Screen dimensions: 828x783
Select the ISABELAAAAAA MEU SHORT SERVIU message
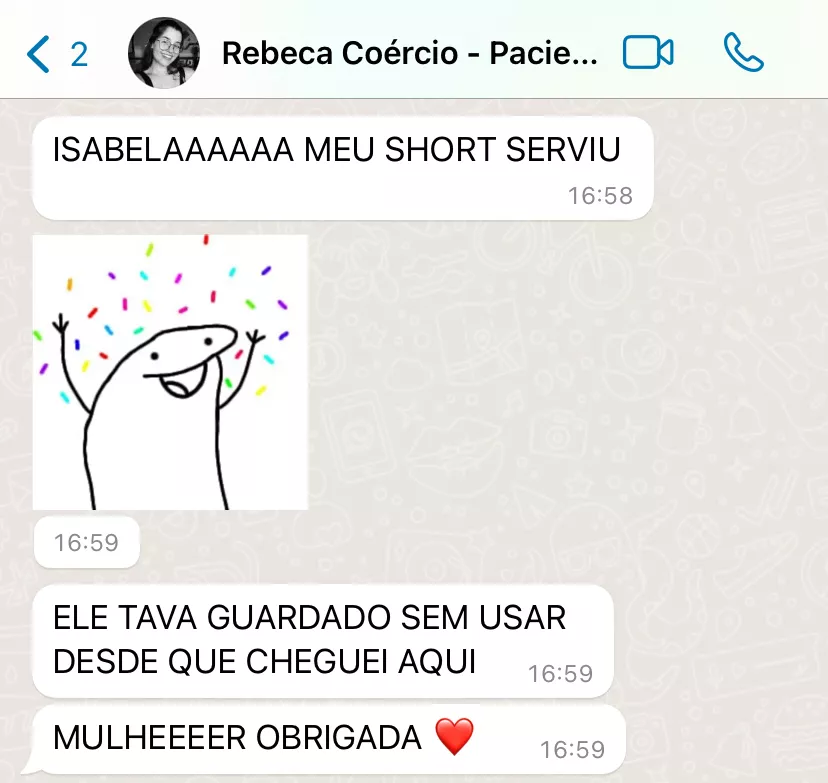pos(343,168)
